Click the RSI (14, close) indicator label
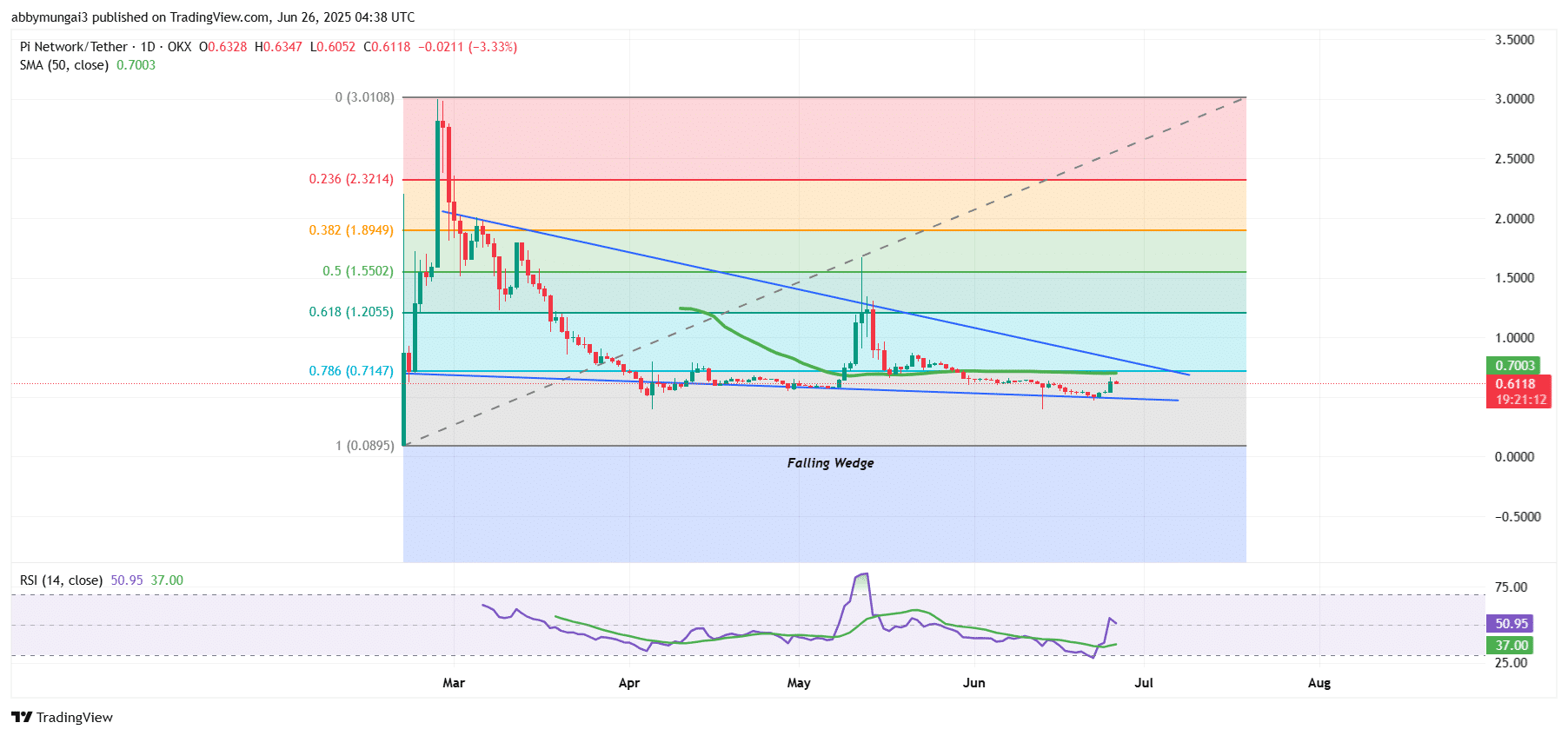 click(61, 580)
